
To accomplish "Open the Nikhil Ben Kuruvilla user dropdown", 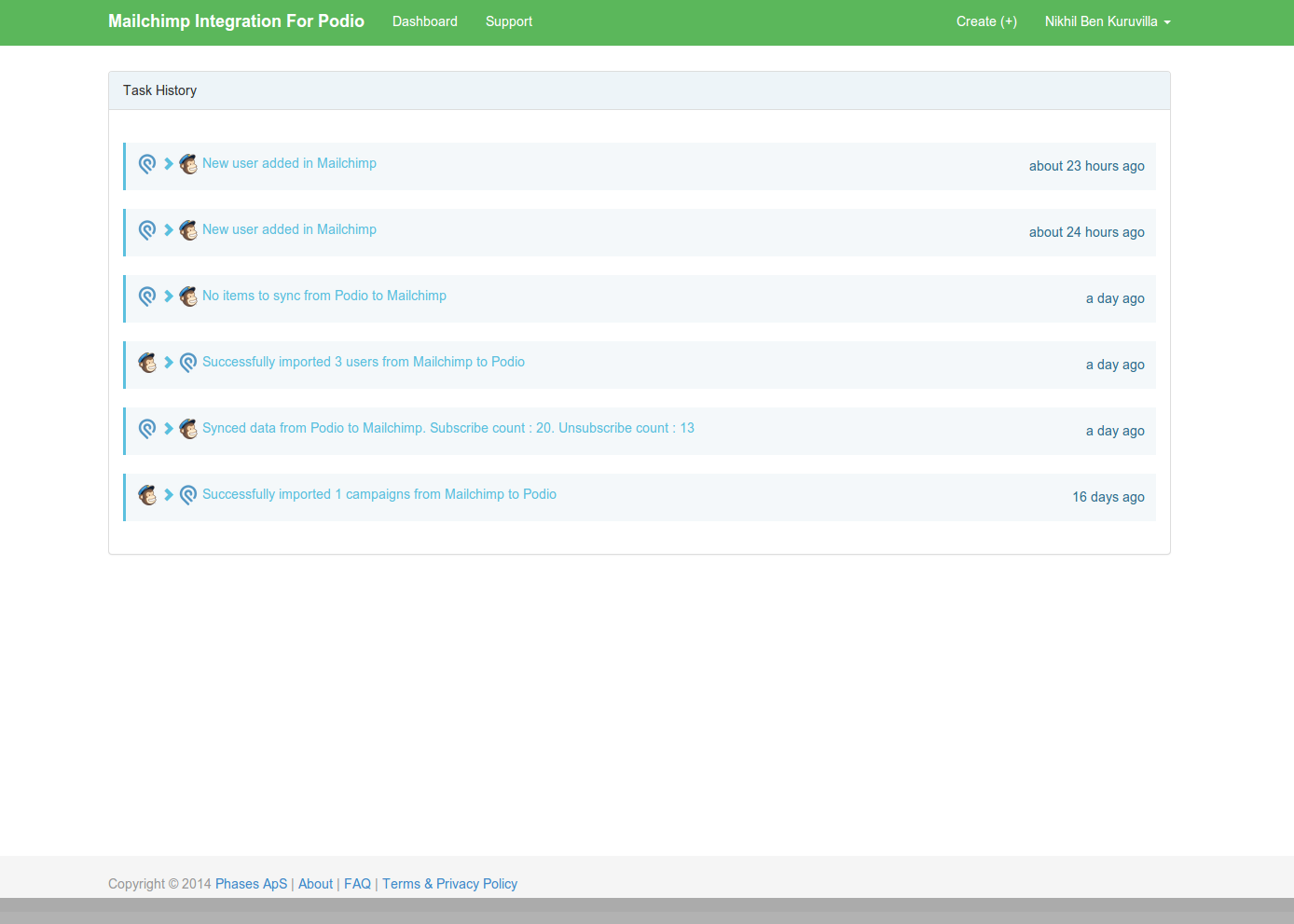I will 1107,21.
